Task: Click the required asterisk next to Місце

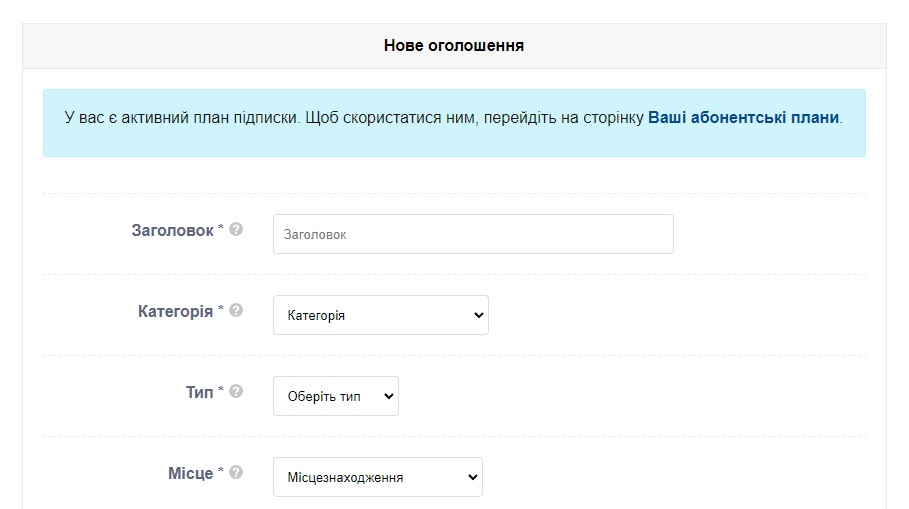Action: [x=220, y=470]
